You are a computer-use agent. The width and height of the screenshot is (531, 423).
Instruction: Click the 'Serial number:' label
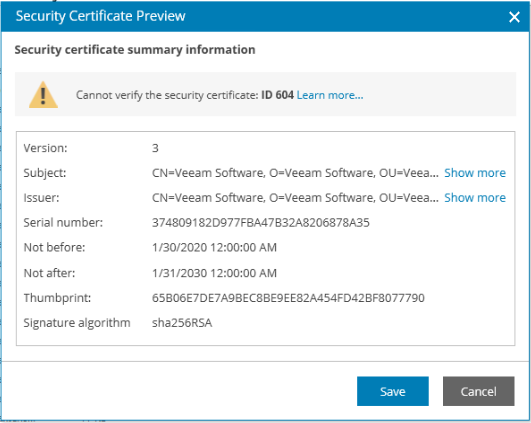[x=63, y=223]
